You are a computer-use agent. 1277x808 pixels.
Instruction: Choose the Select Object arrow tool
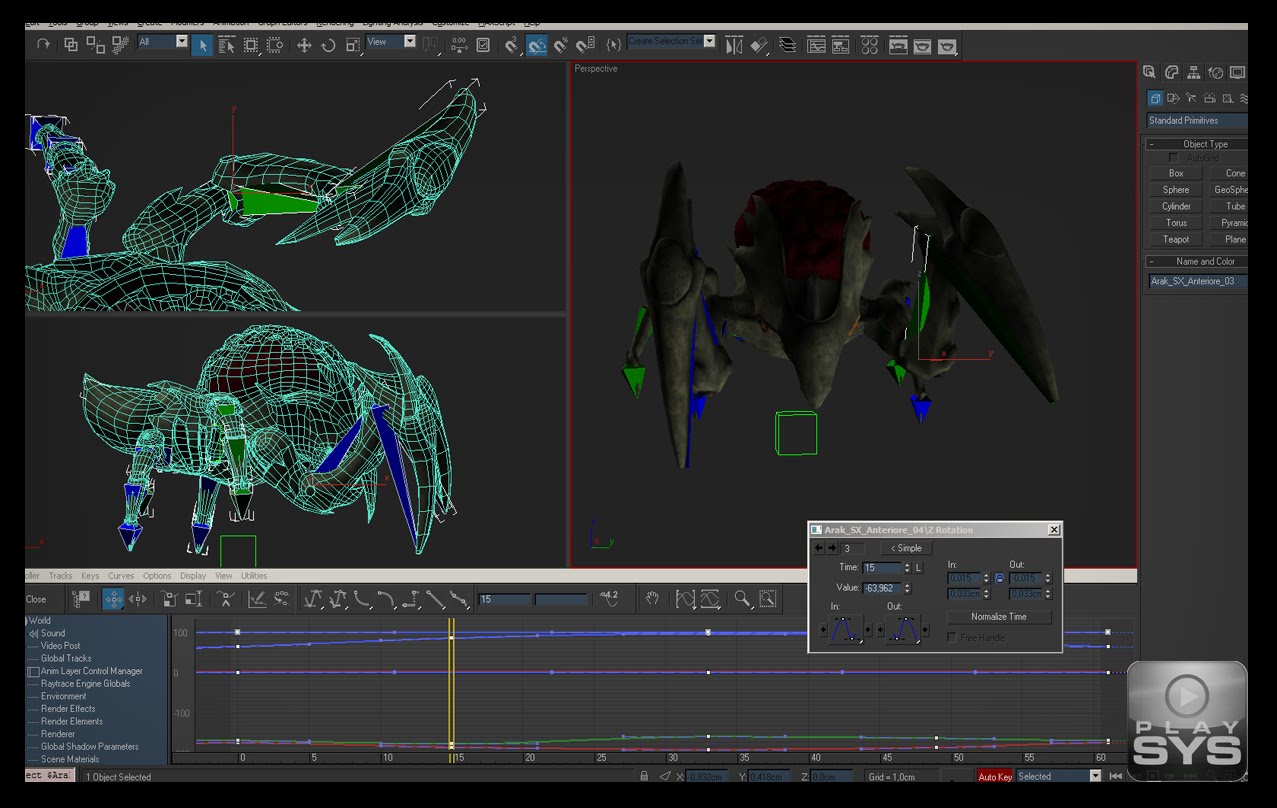(x=202, y=45)
